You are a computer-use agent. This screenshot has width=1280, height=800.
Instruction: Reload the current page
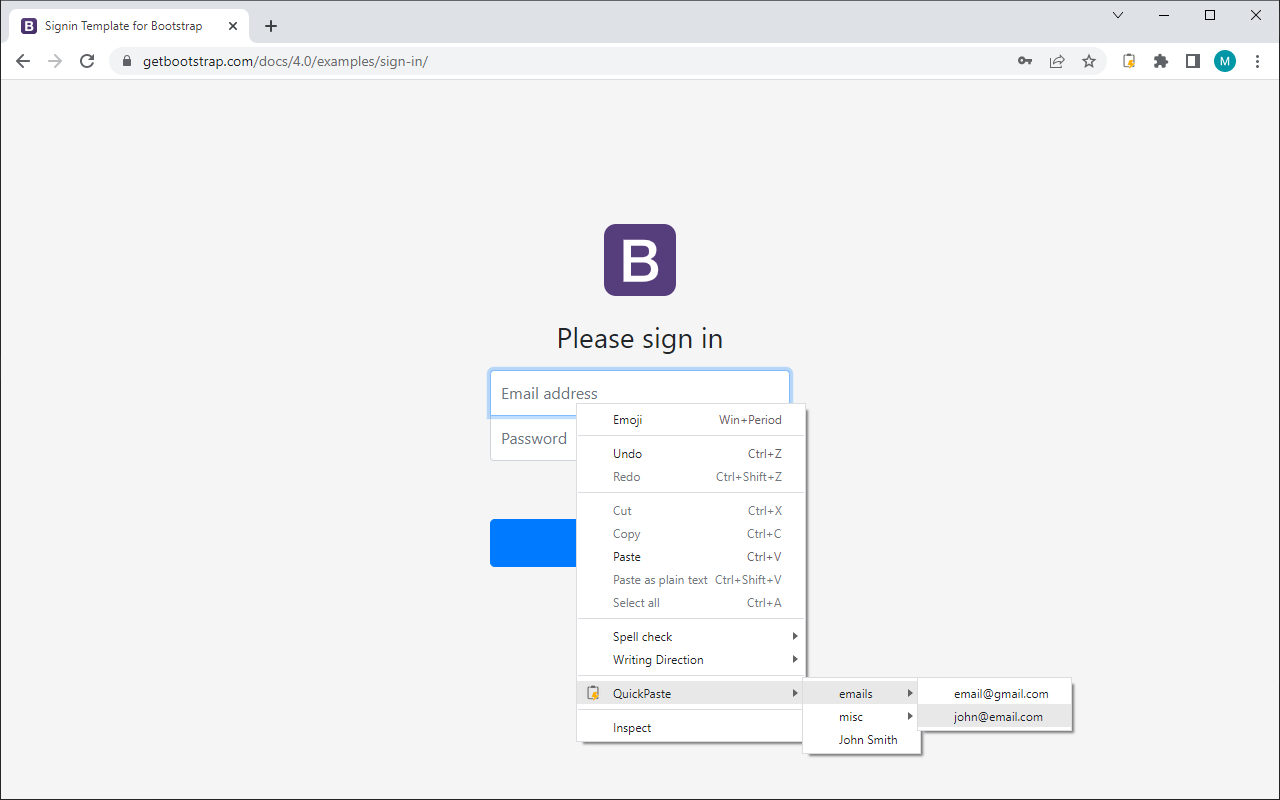(x=87, y=61)
